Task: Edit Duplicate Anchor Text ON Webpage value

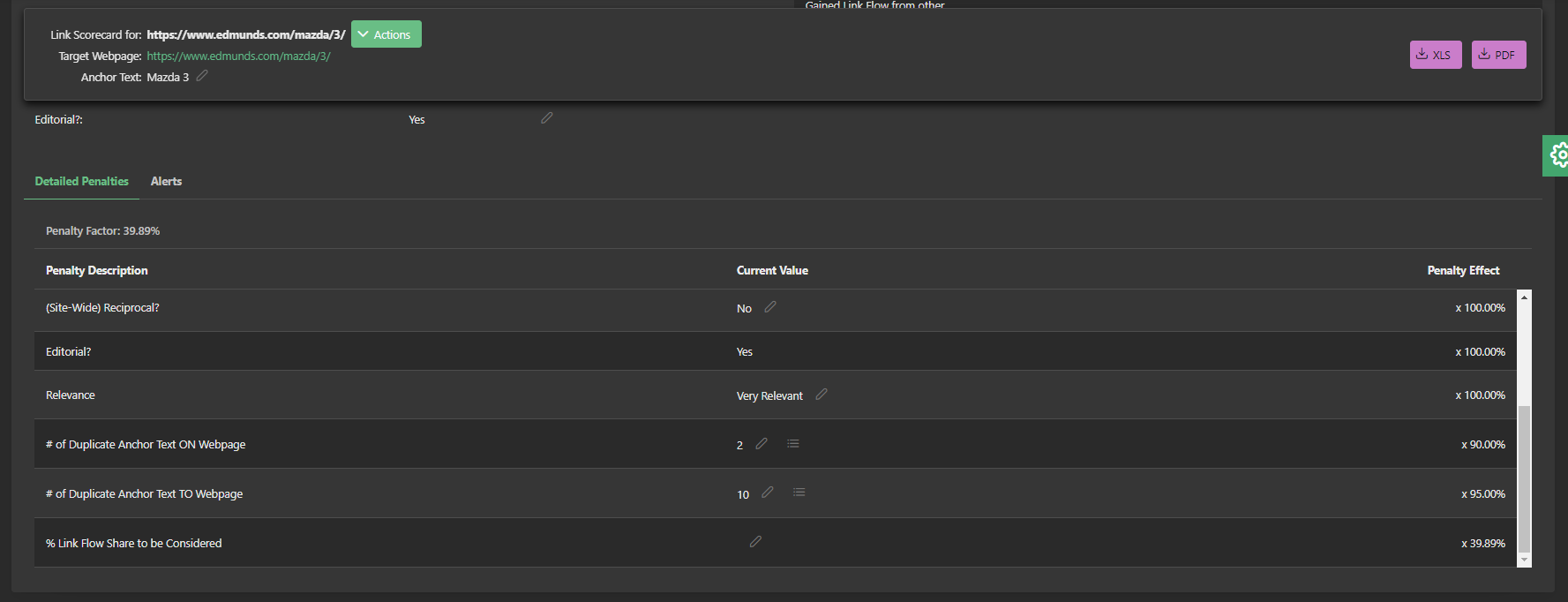Action: pyautogui.click(x=761, y=444)
